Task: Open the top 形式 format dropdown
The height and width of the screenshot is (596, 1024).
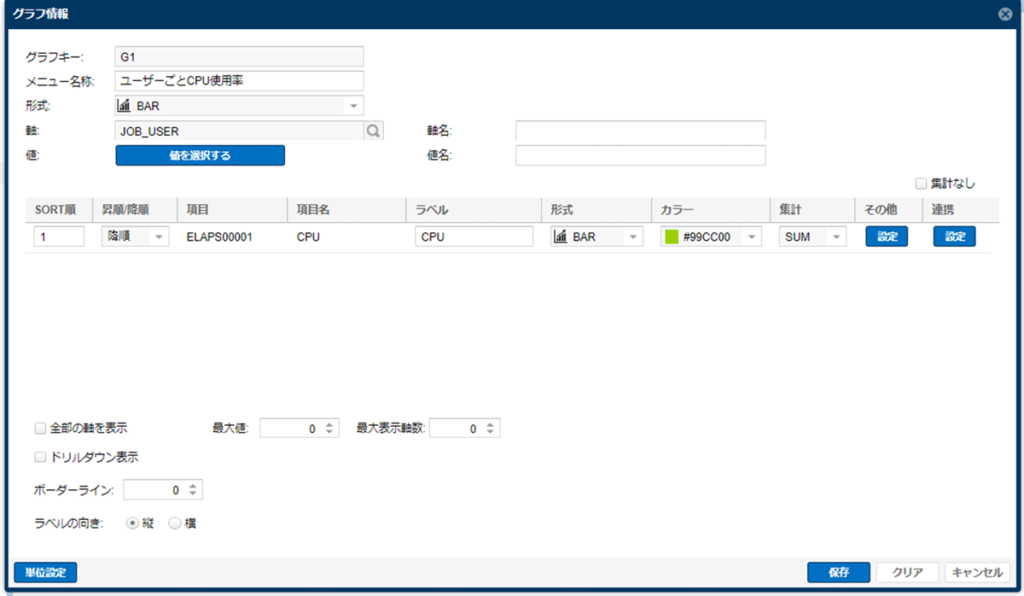Action: point(355,105)
